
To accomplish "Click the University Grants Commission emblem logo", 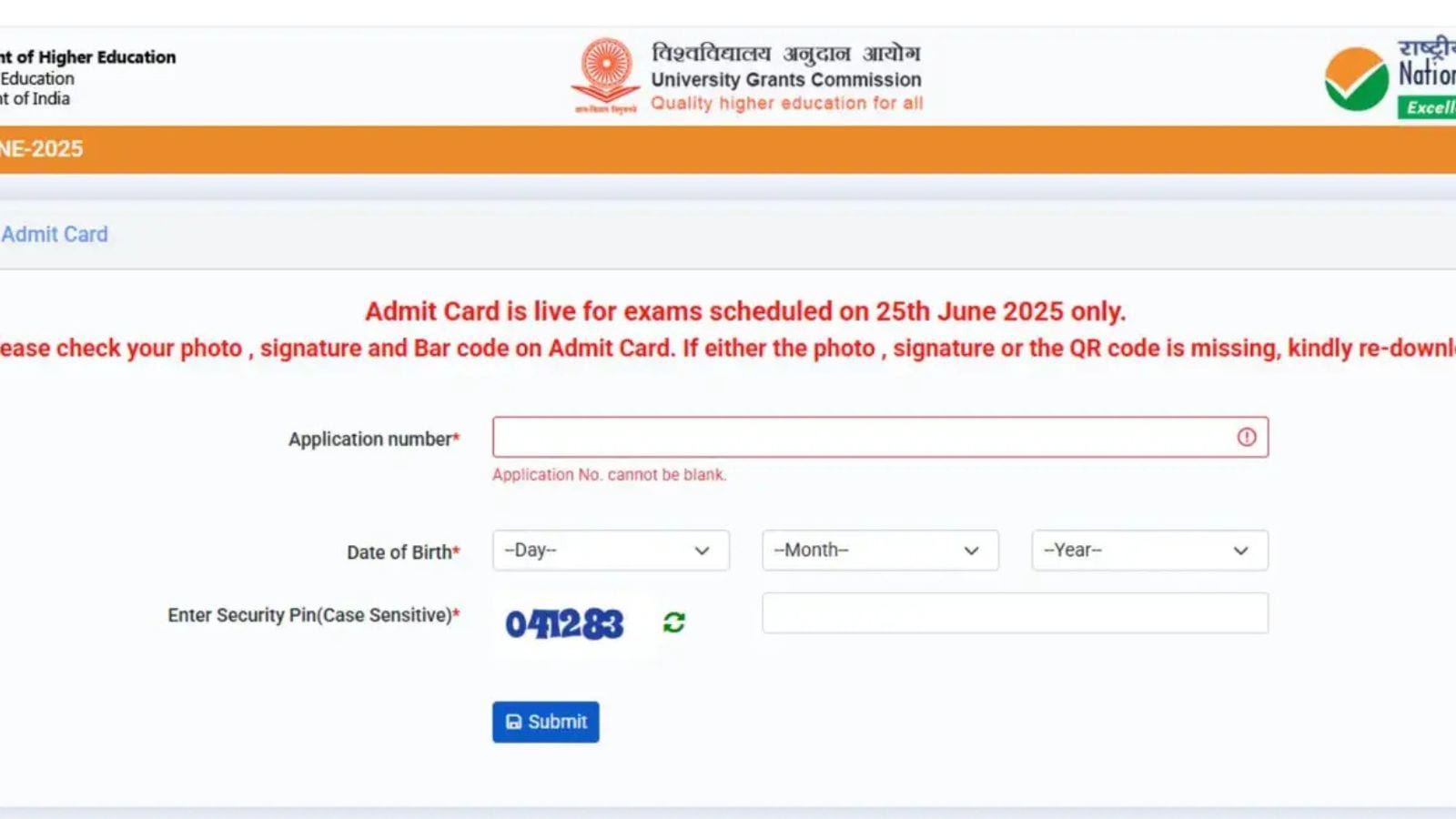I will (605, 75).
